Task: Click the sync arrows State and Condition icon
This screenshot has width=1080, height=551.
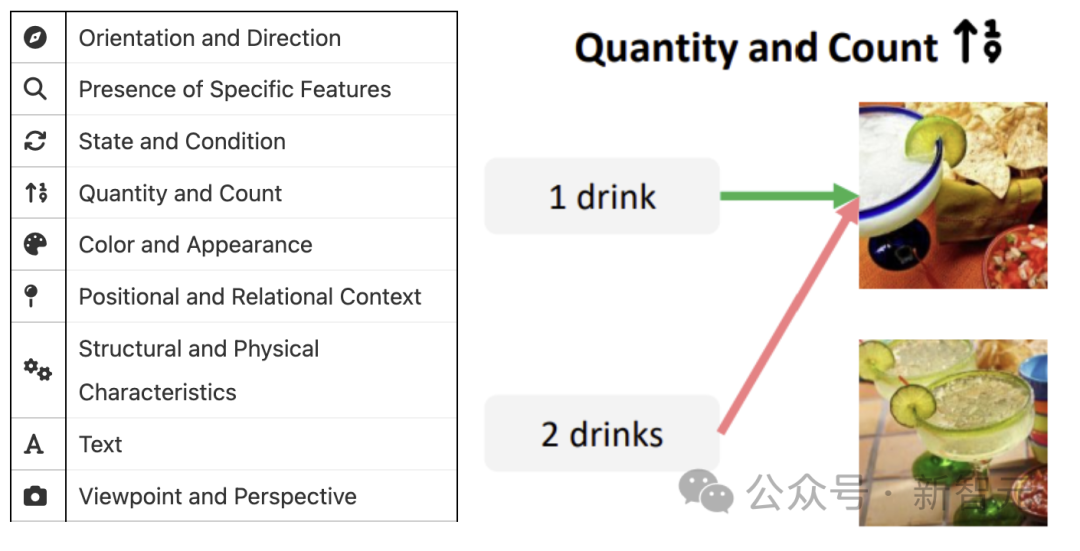Action: [36, 141]
